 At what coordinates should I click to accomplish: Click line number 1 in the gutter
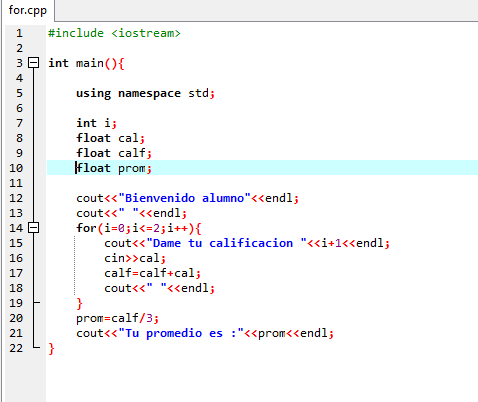tap(19, 33)
